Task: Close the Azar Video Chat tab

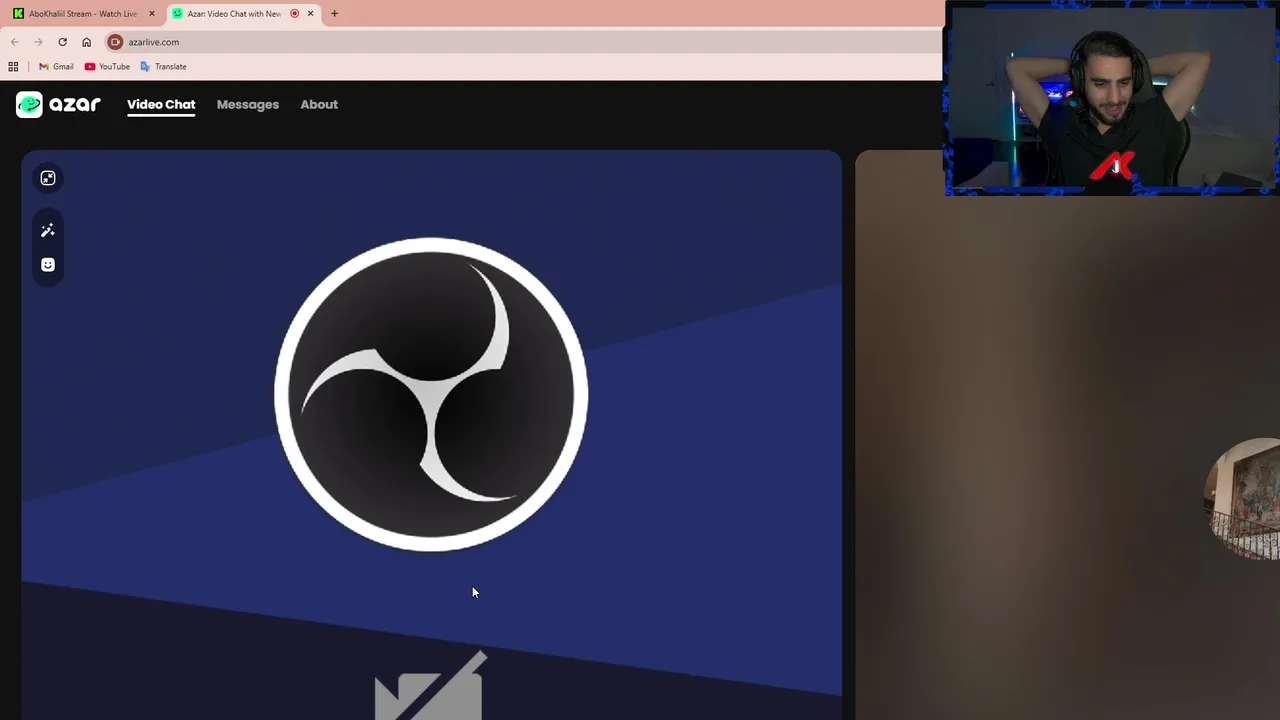Action: 310,14
